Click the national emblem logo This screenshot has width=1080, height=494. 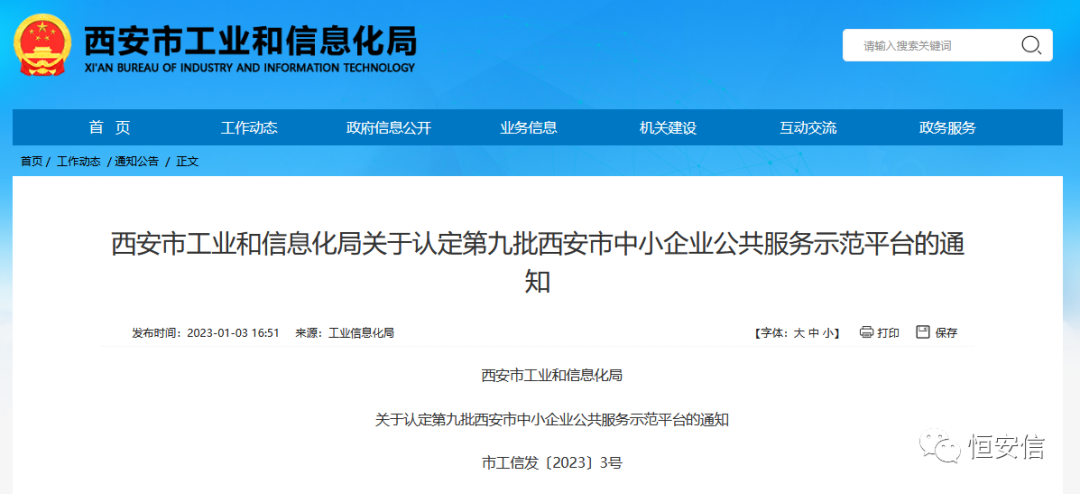42,45
